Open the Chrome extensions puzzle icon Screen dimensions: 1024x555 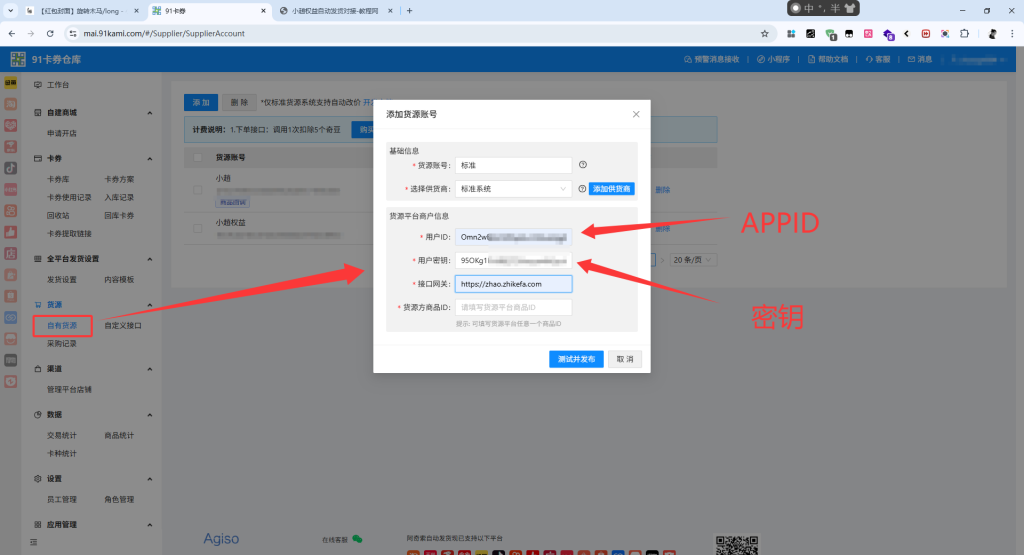[x=964, y=33]
